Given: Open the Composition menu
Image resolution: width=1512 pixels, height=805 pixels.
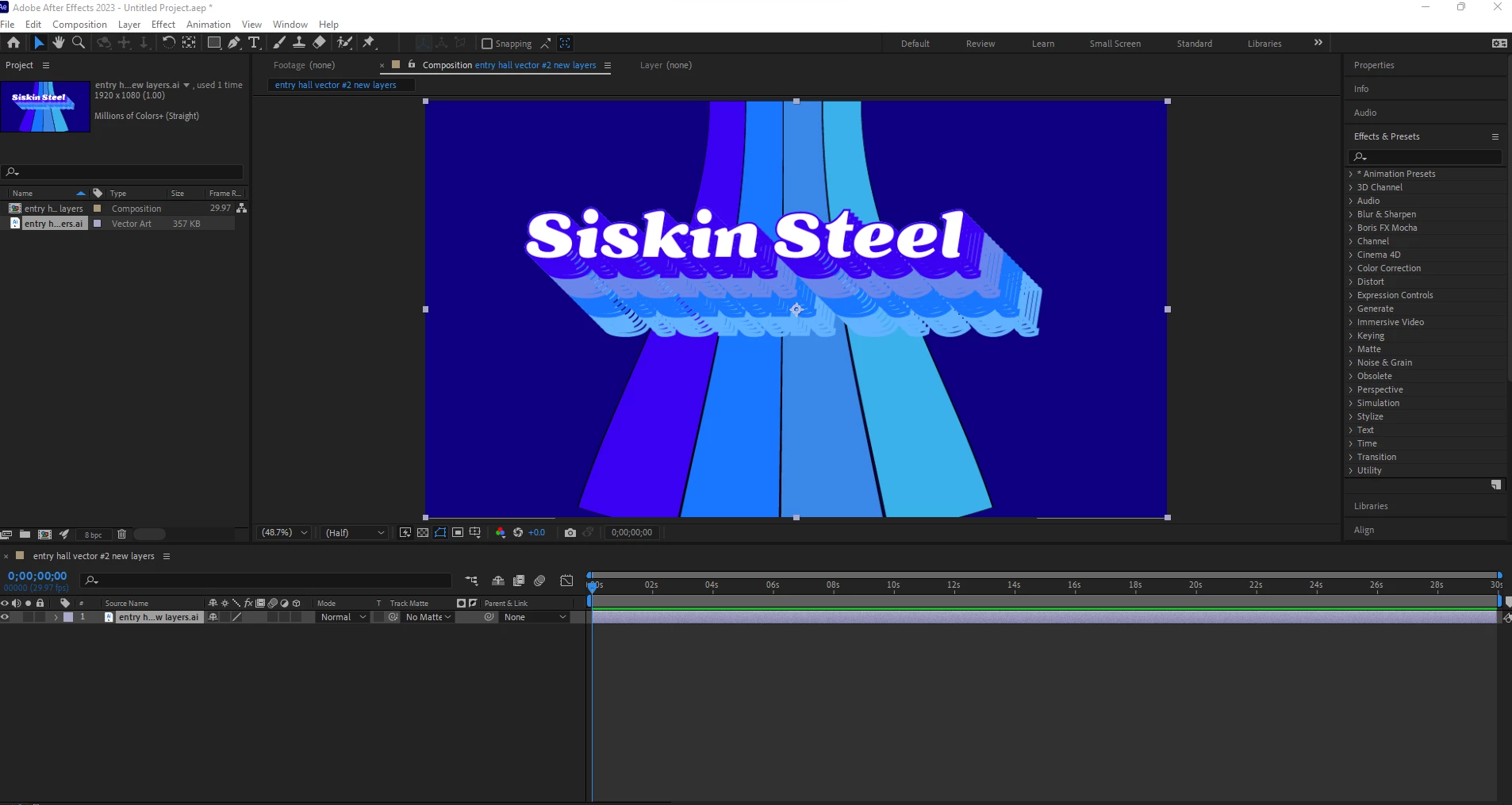Looking at the screenshot, I should [79, 25].
